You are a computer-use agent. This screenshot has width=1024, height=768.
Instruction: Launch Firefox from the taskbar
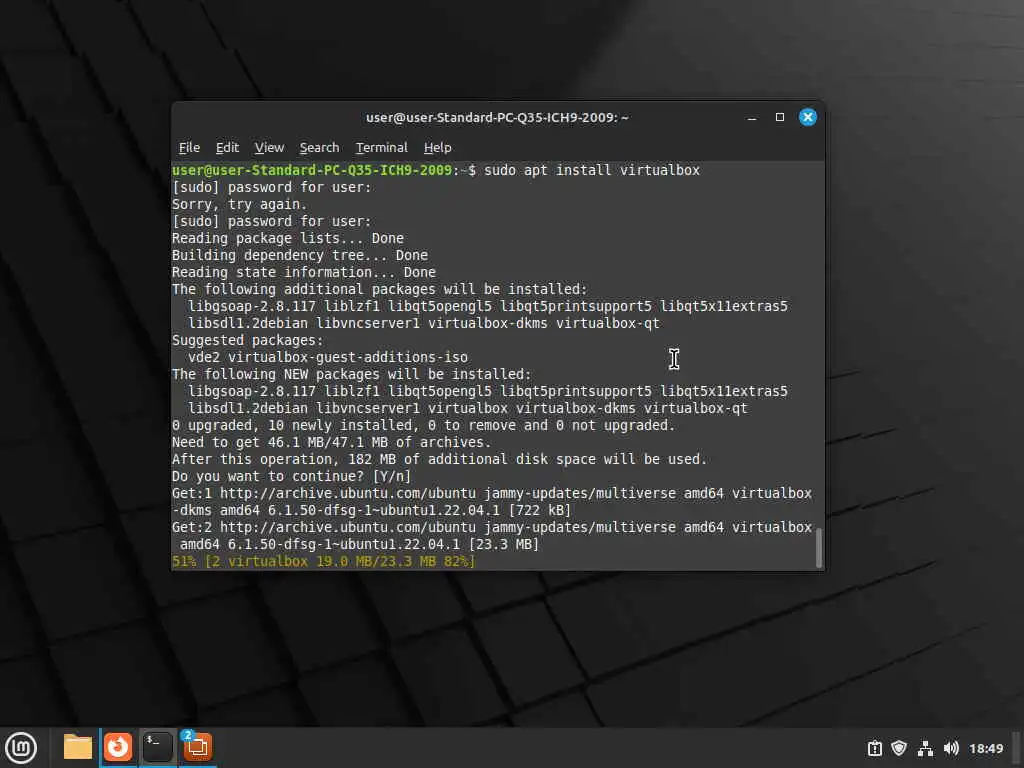tap(118, 747)
